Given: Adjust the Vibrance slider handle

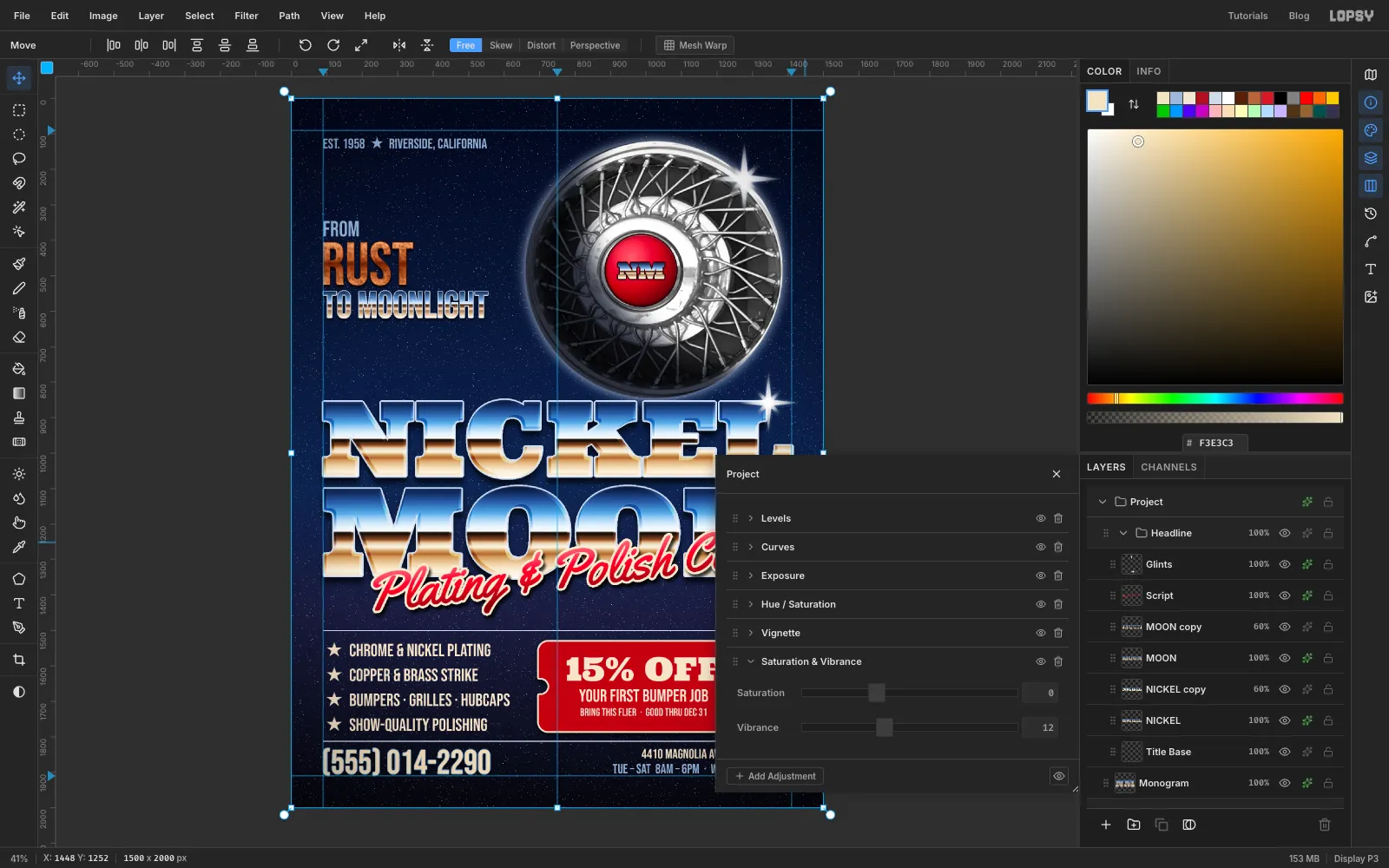Looking at the screenshot, I should tap(884, 727).
